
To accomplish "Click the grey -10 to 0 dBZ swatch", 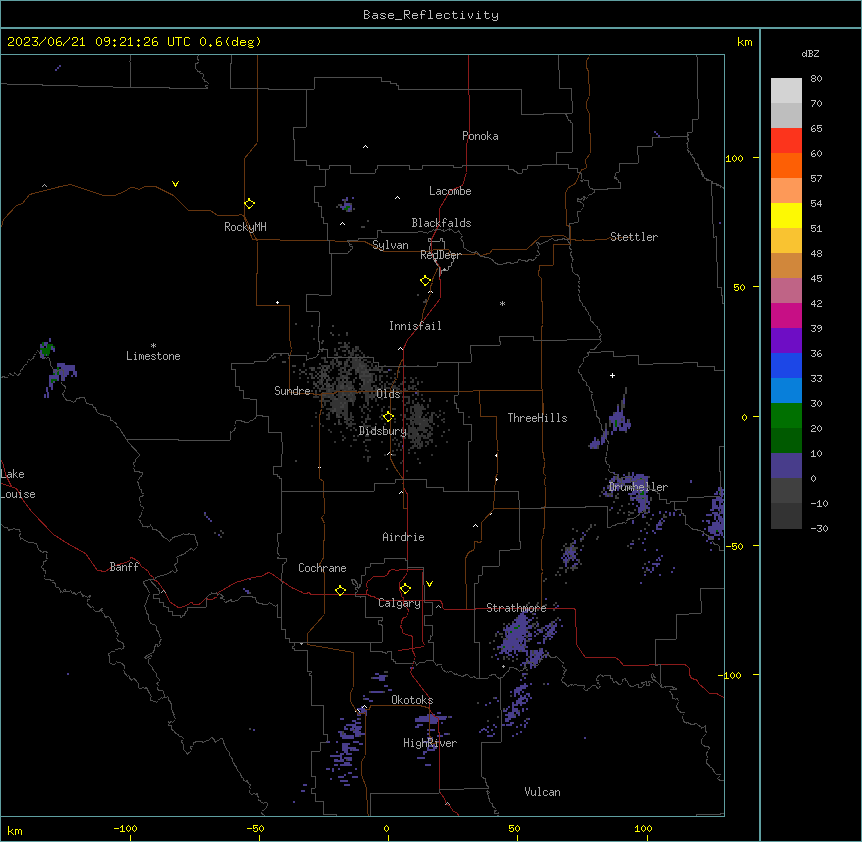I will 786,491.
